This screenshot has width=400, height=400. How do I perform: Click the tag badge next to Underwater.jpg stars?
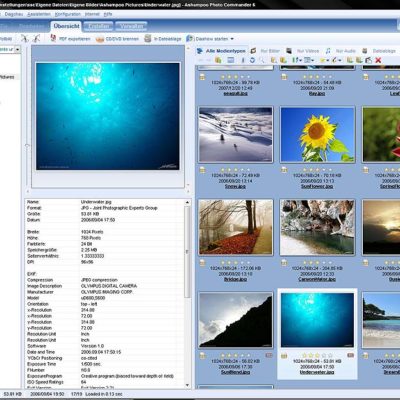tap(351, 355)
